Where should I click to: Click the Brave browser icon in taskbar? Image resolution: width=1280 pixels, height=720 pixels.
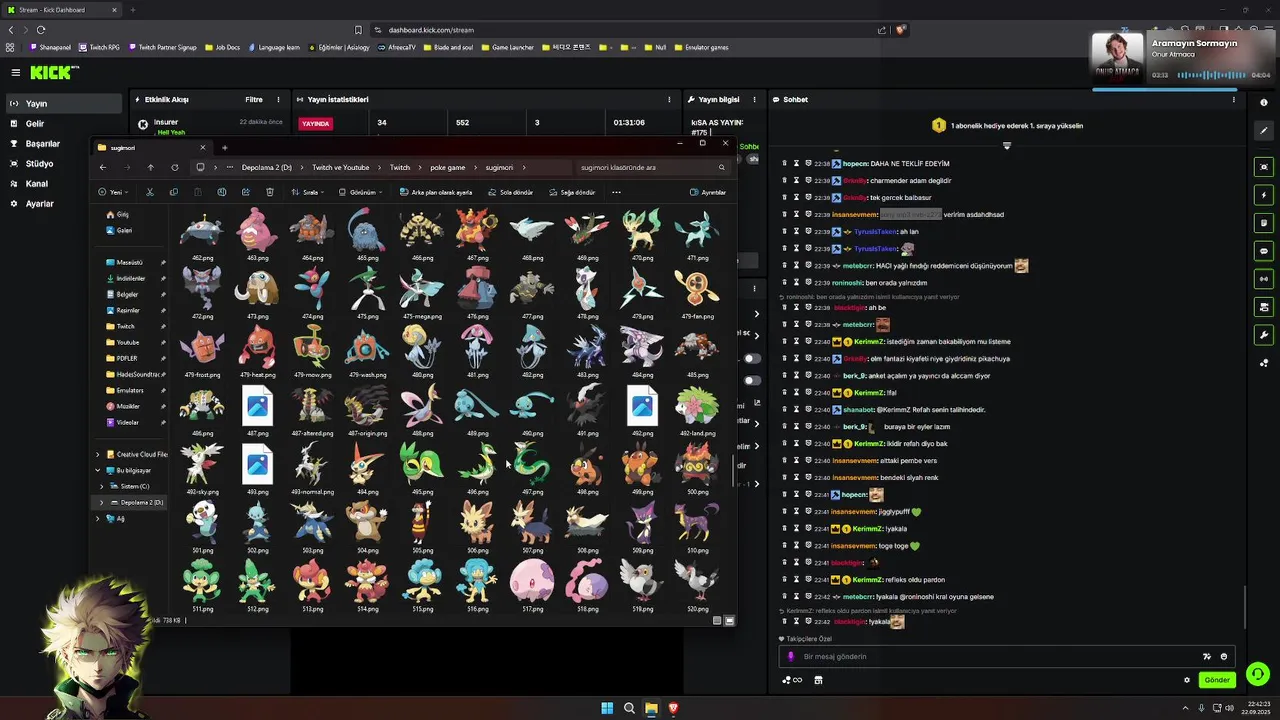pos(673,708)
